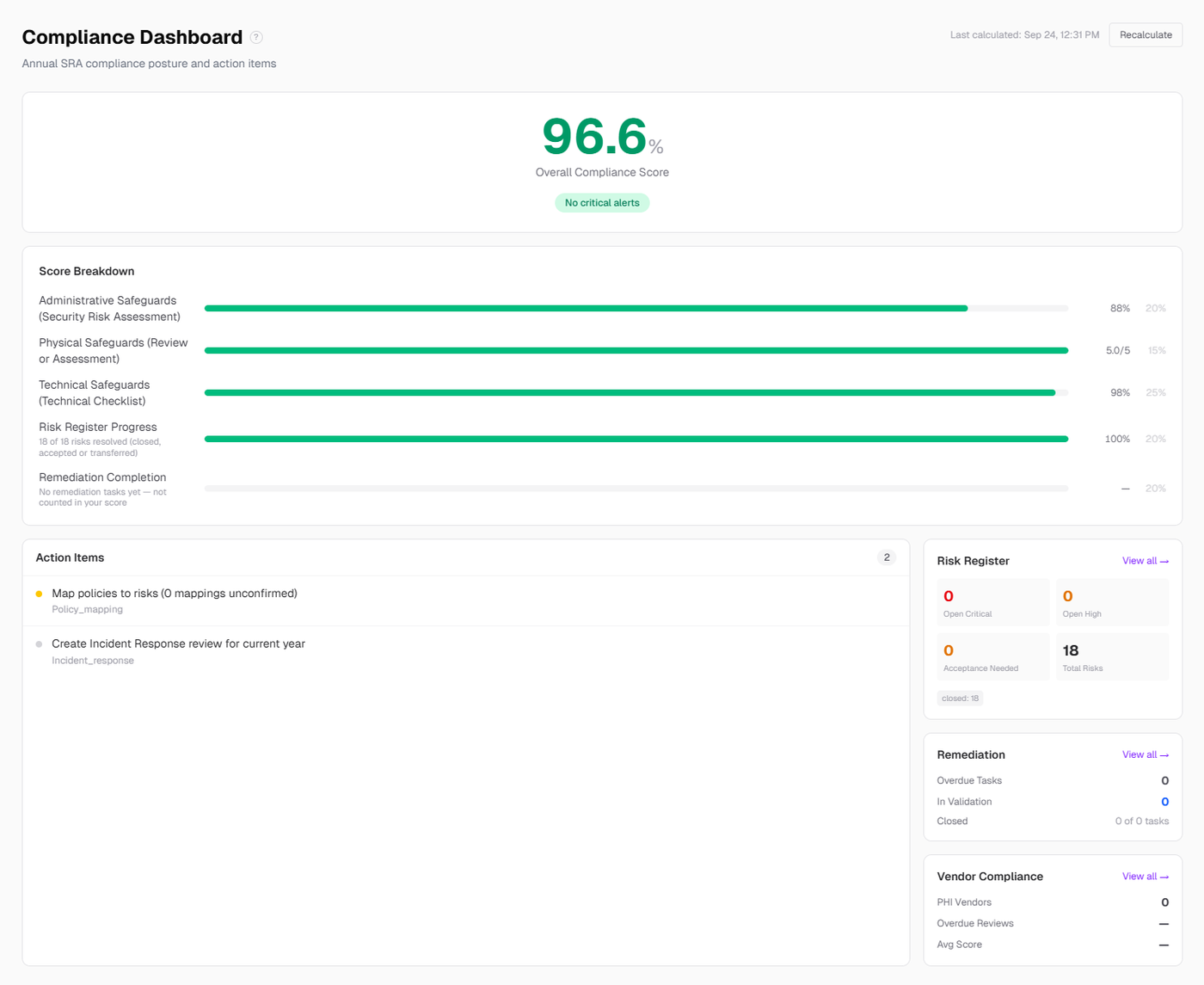Image resolution: width=1204 pixels, height=985 pixels.
Task: Open Remediation View all link
Action: [x=1146, y=754]
